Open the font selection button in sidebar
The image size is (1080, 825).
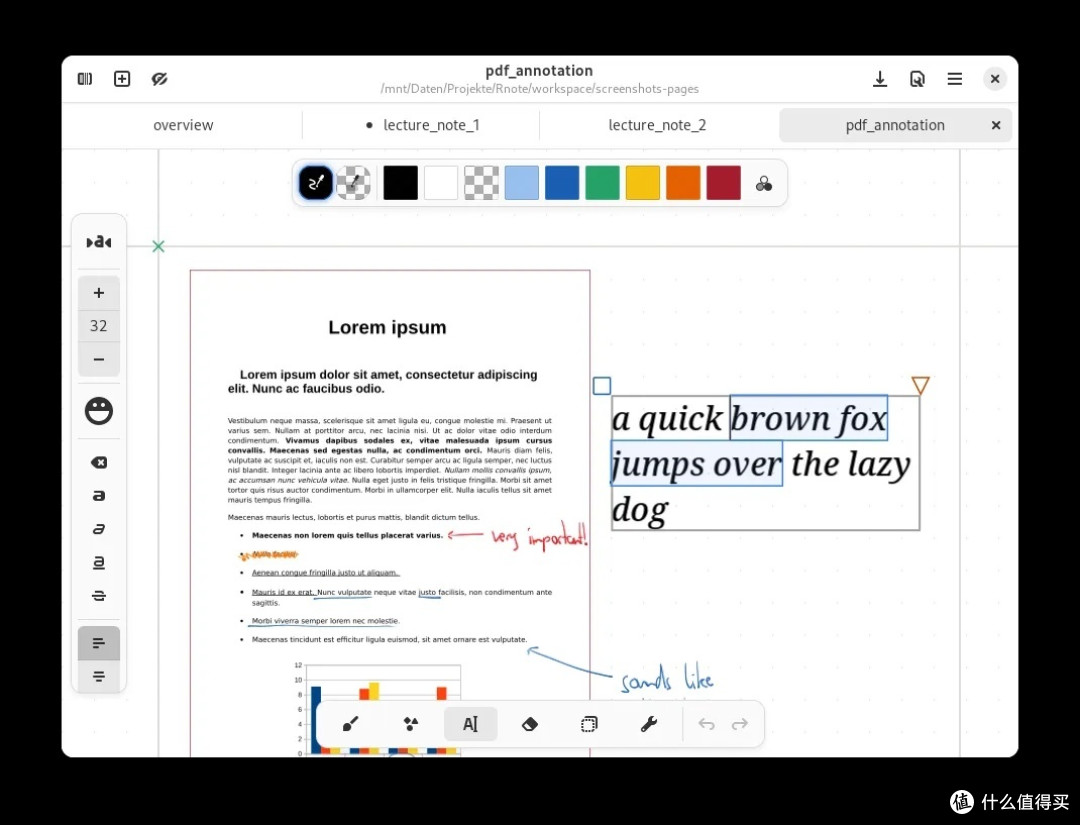pyautogui.click(x=98, y=242)
